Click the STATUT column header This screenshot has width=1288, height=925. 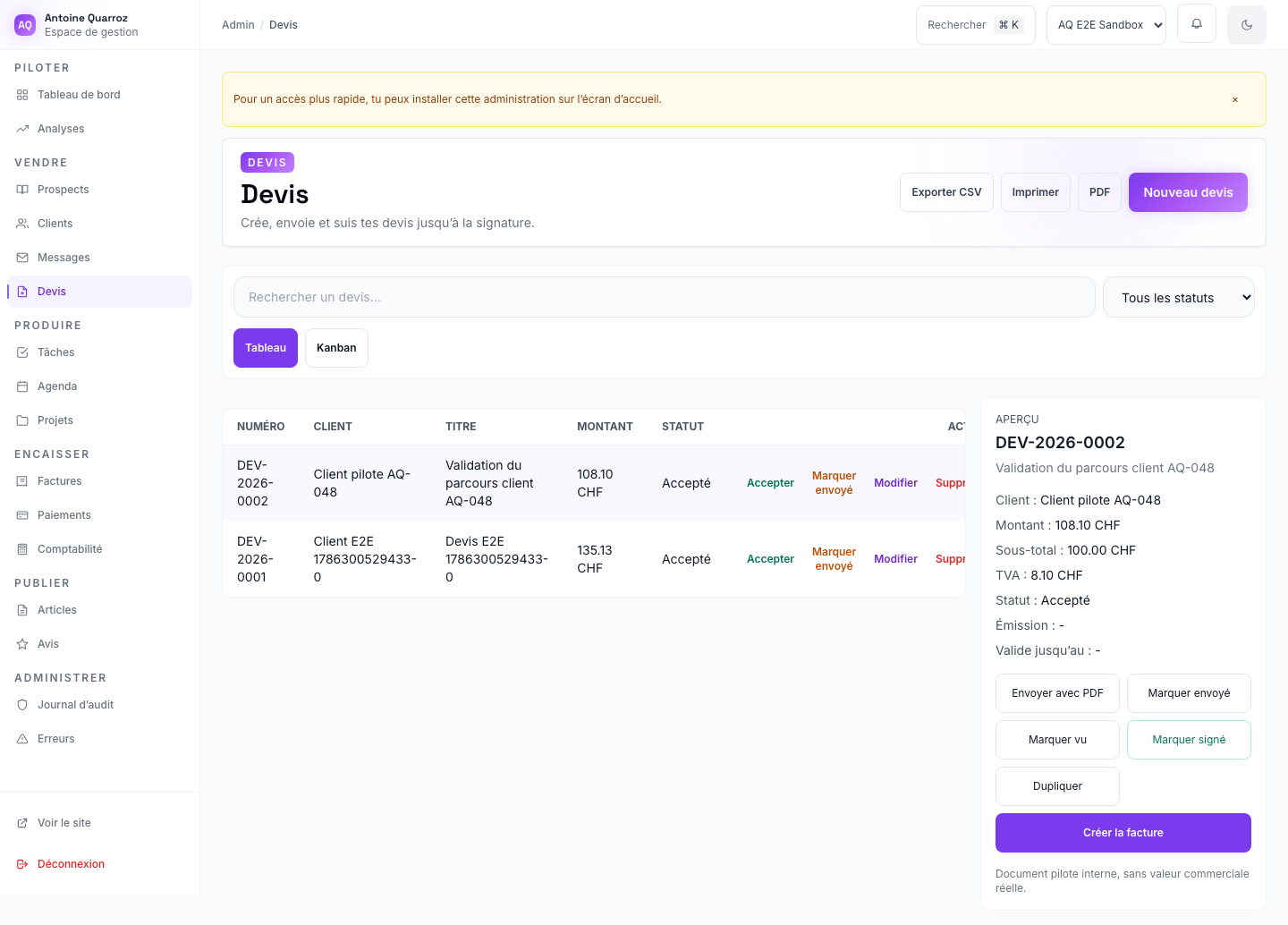tap(682, 427)
